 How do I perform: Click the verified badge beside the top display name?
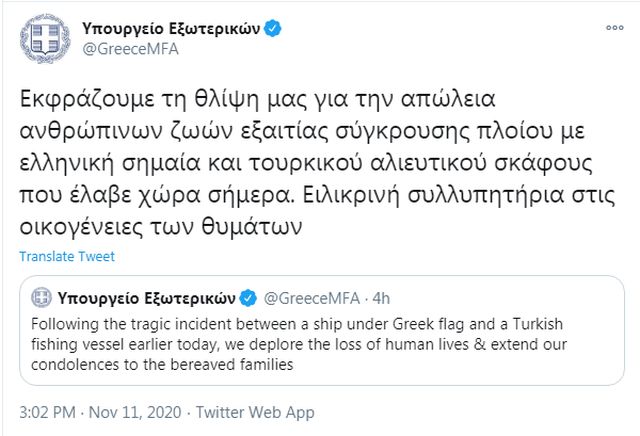coord(274,27)
